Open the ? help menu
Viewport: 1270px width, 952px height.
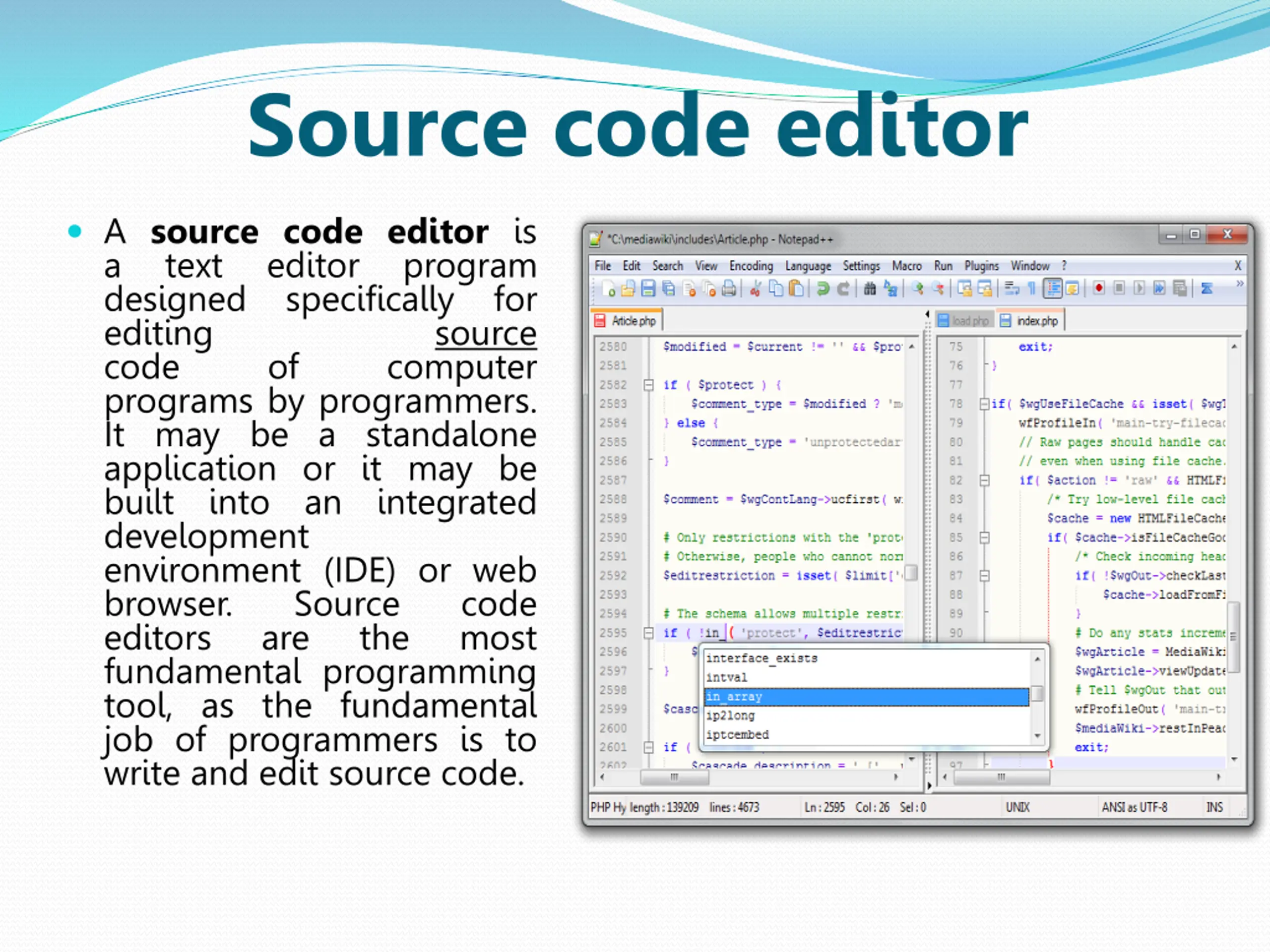[1064, 266]
